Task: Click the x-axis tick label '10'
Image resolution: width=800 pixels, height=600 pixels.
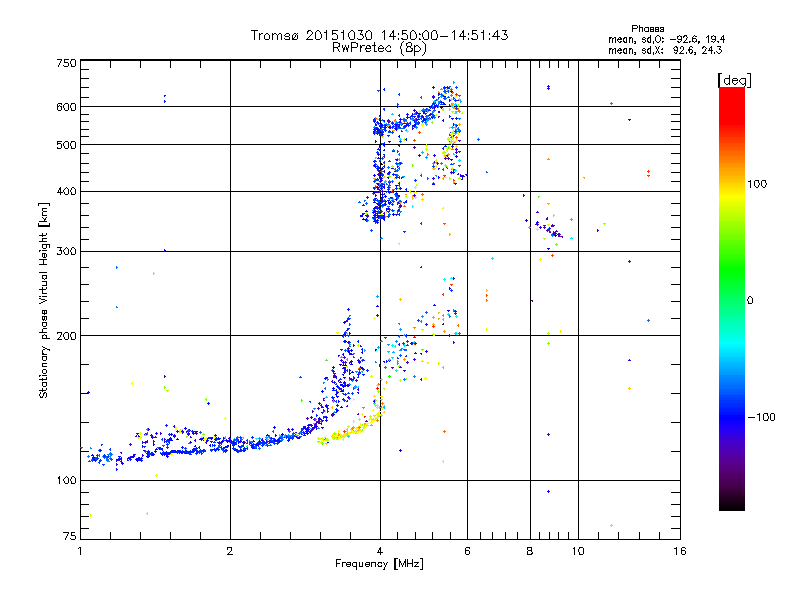Action: click(578, 551)
